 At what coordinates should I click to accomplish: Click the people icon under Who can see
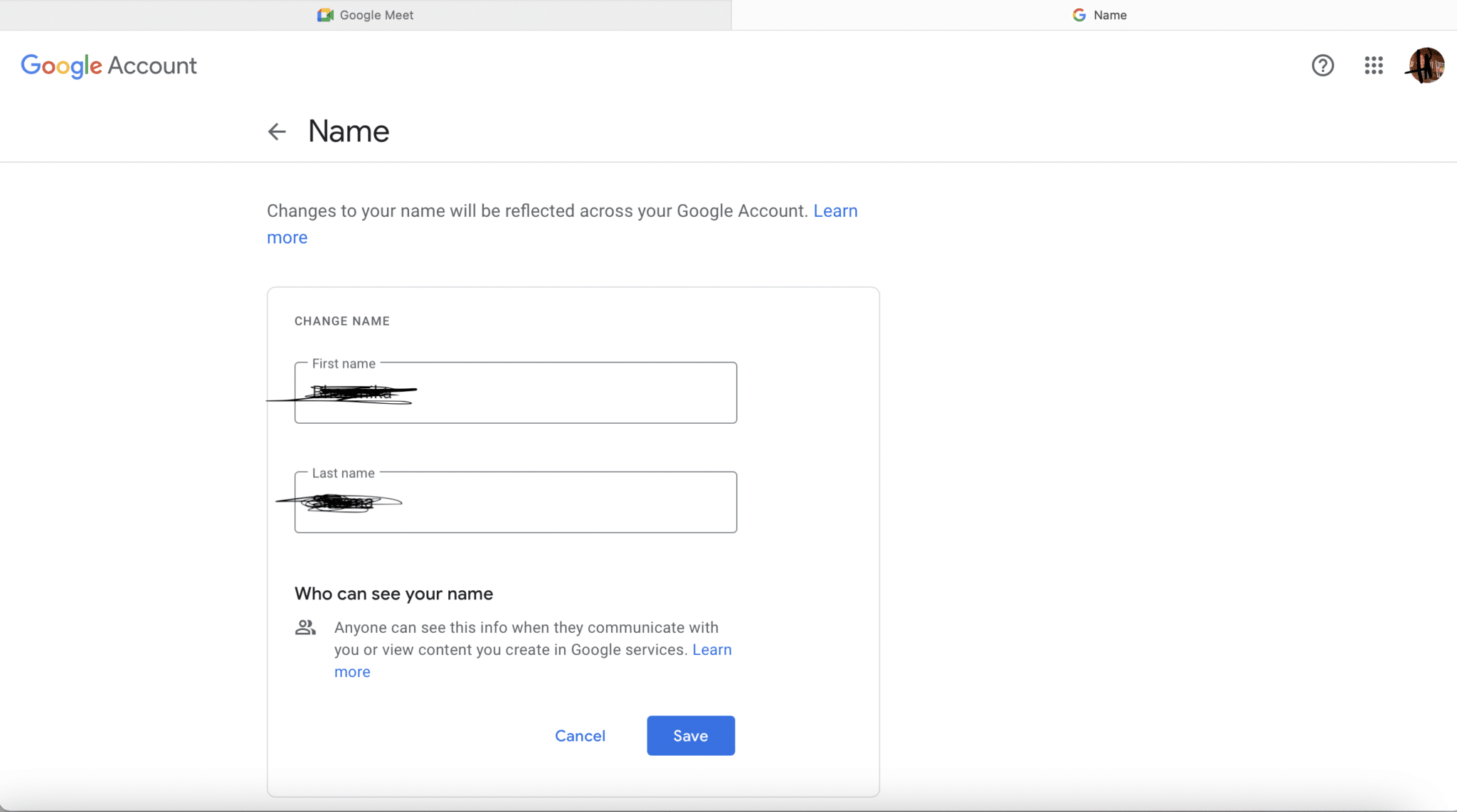pyautogui.click(x=306, y=627)
